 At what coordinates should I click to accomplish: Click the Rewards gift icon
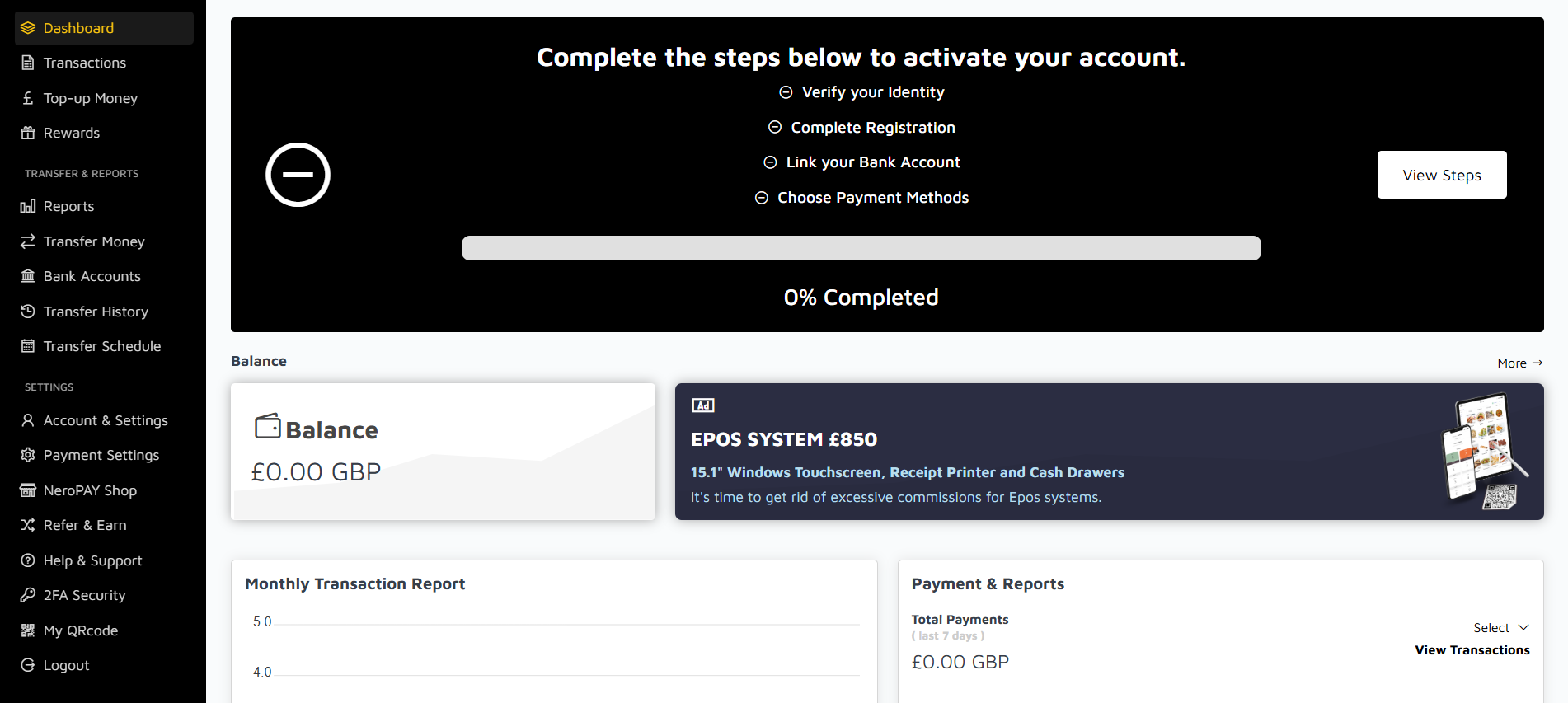[x=28, y=133]
